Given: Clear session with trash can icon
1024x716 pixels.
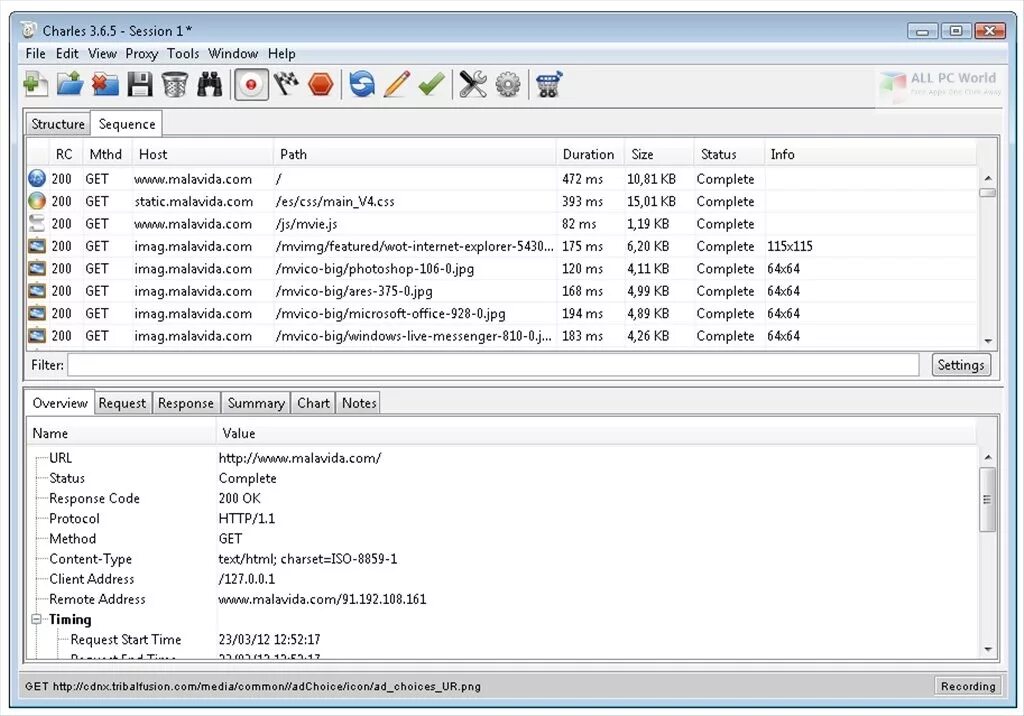Looking at the screenshot, I should (174, 85).
